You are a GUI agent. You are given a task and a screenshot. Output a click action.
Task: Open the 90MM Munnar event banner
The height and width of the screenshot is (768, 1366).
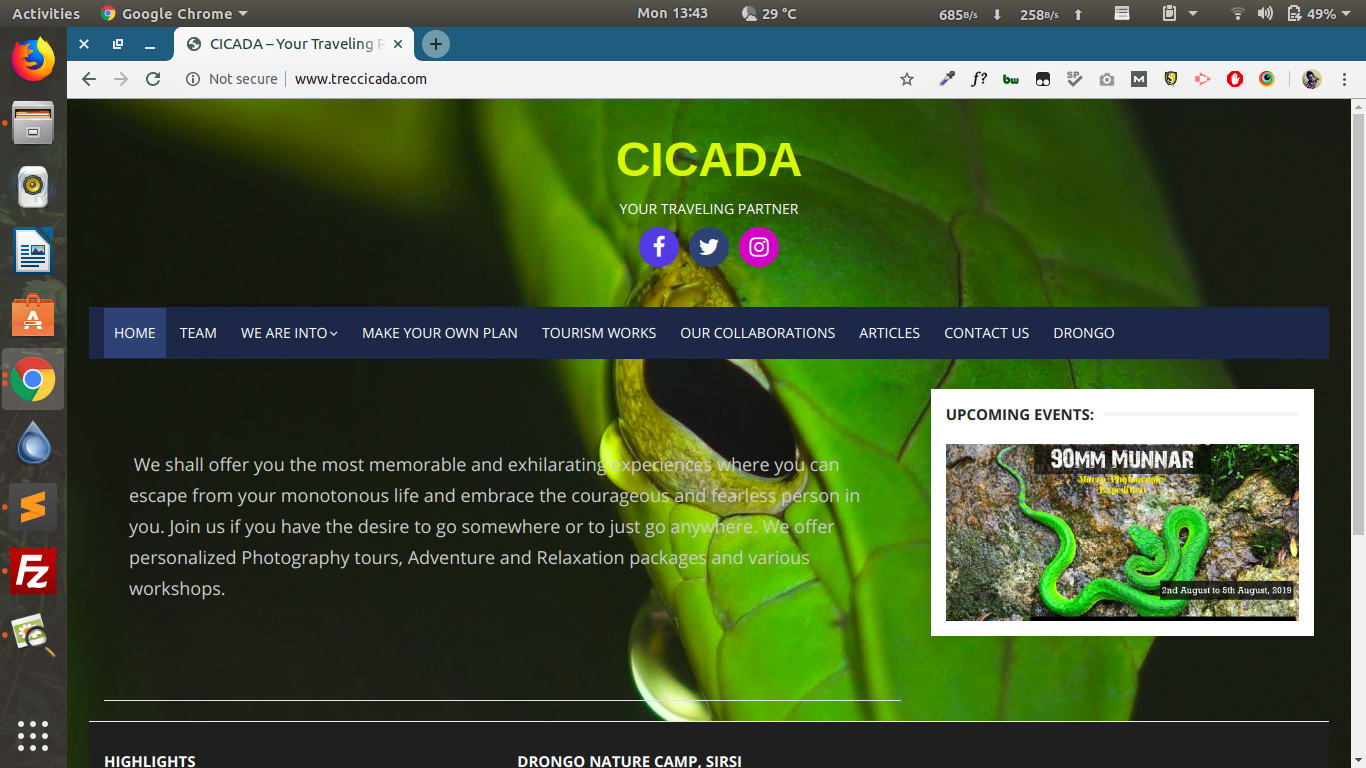tap(1122, 532)
